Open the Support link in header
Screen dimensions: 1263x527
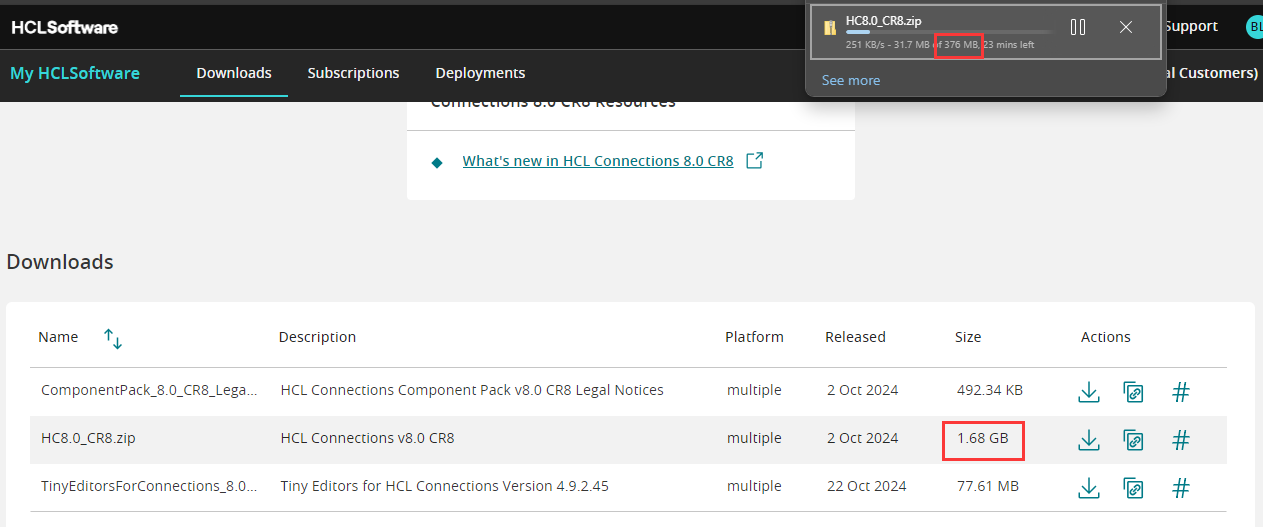point(1191,26)
